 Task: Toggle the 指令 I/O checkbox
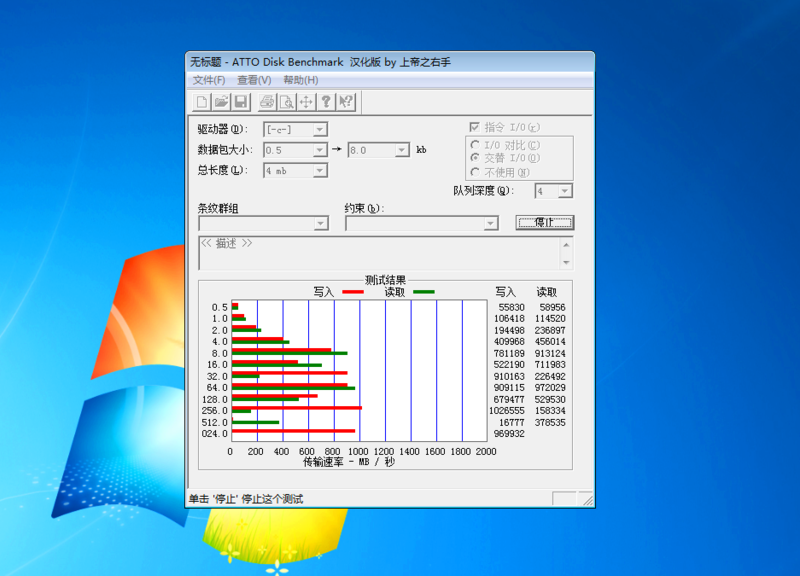(473, 127)
